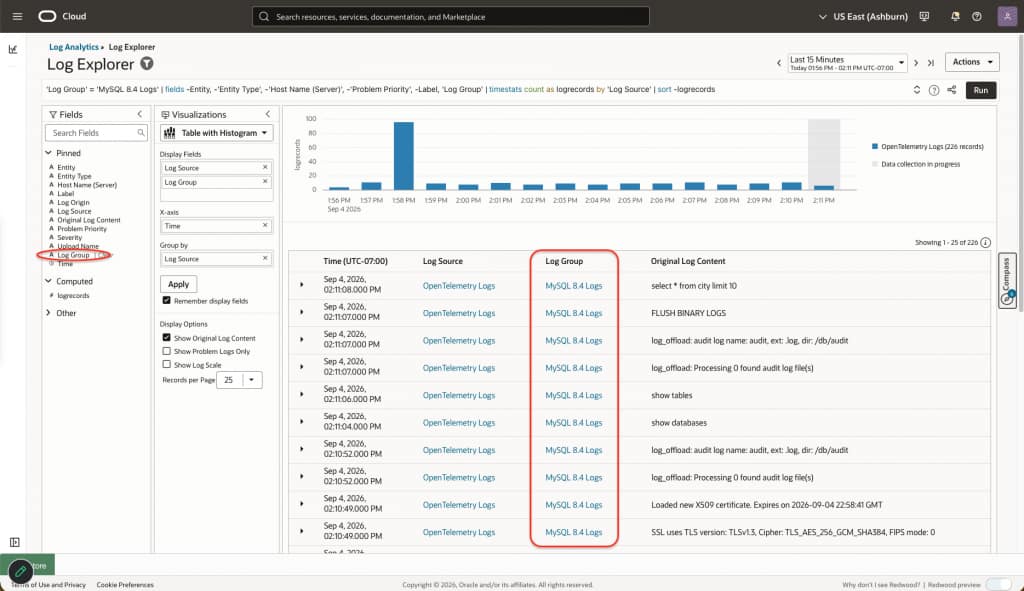Enable Show Problem Logs Only
Screen dimensions: 1024x591
click(167, 351)
